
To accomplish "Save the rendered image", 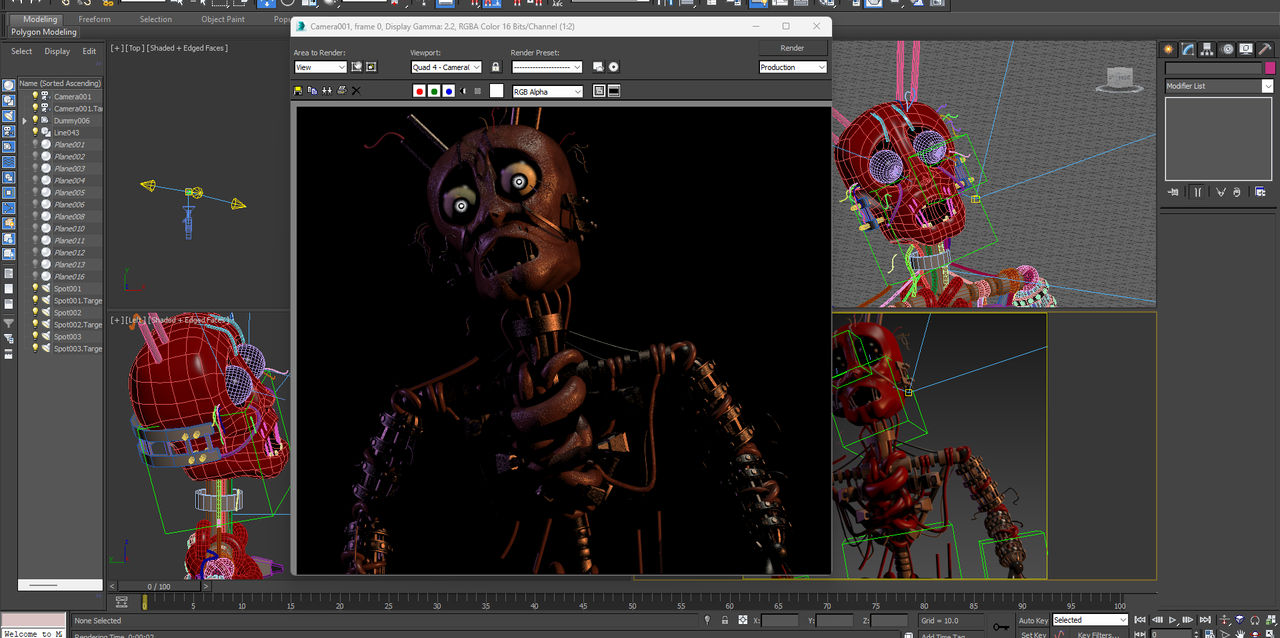I will [297, 90].
